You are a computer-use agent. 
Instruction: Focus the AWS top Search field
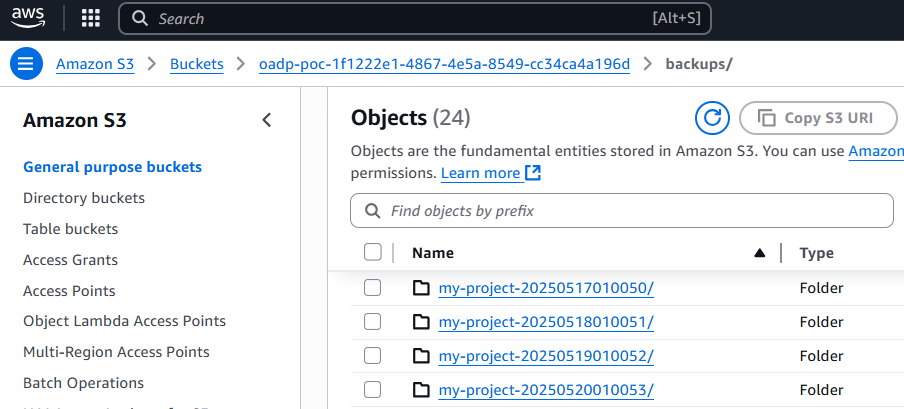pos(415,19)
